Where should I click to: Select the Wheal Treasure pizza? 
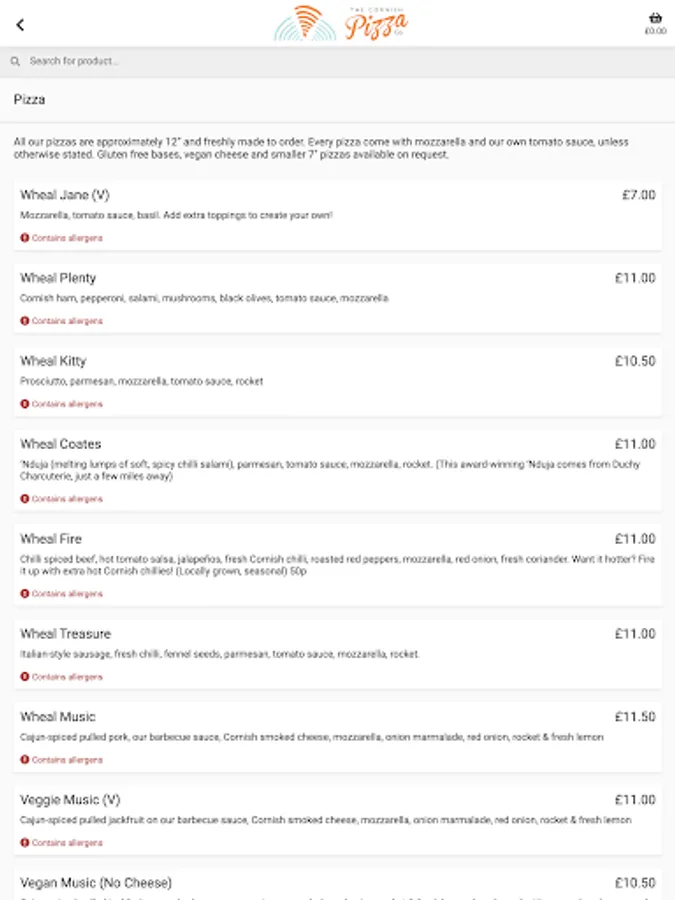tap(65, 634)
